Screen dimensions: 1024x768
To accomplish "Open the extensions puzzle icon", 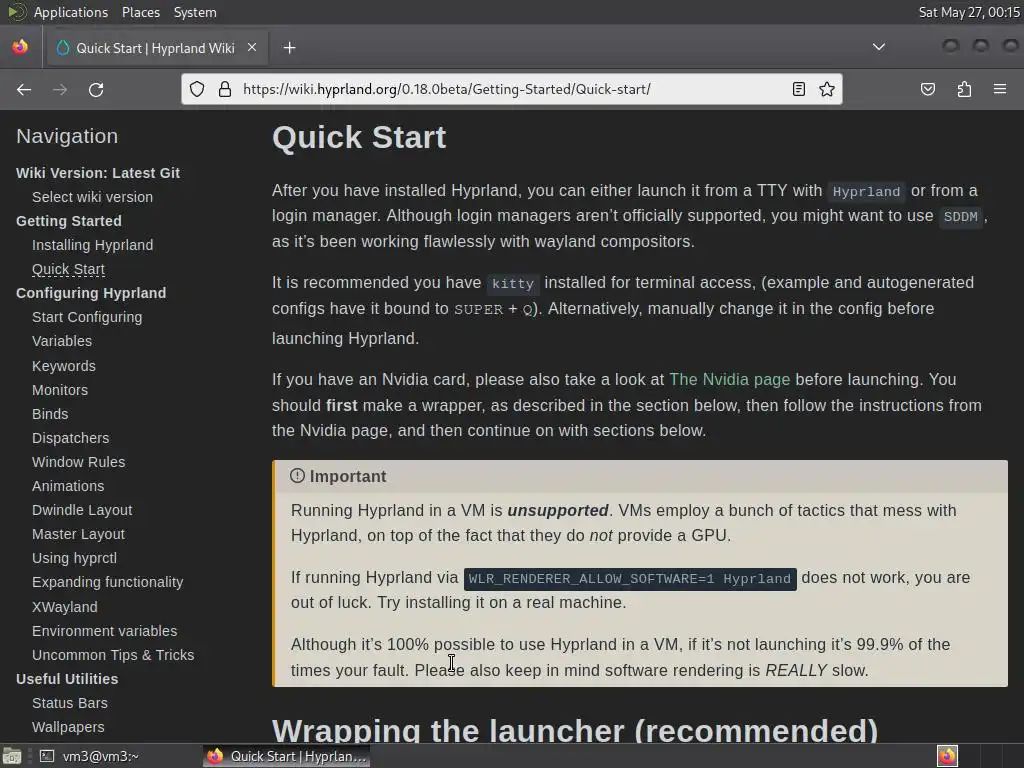I will coord(964,89).
